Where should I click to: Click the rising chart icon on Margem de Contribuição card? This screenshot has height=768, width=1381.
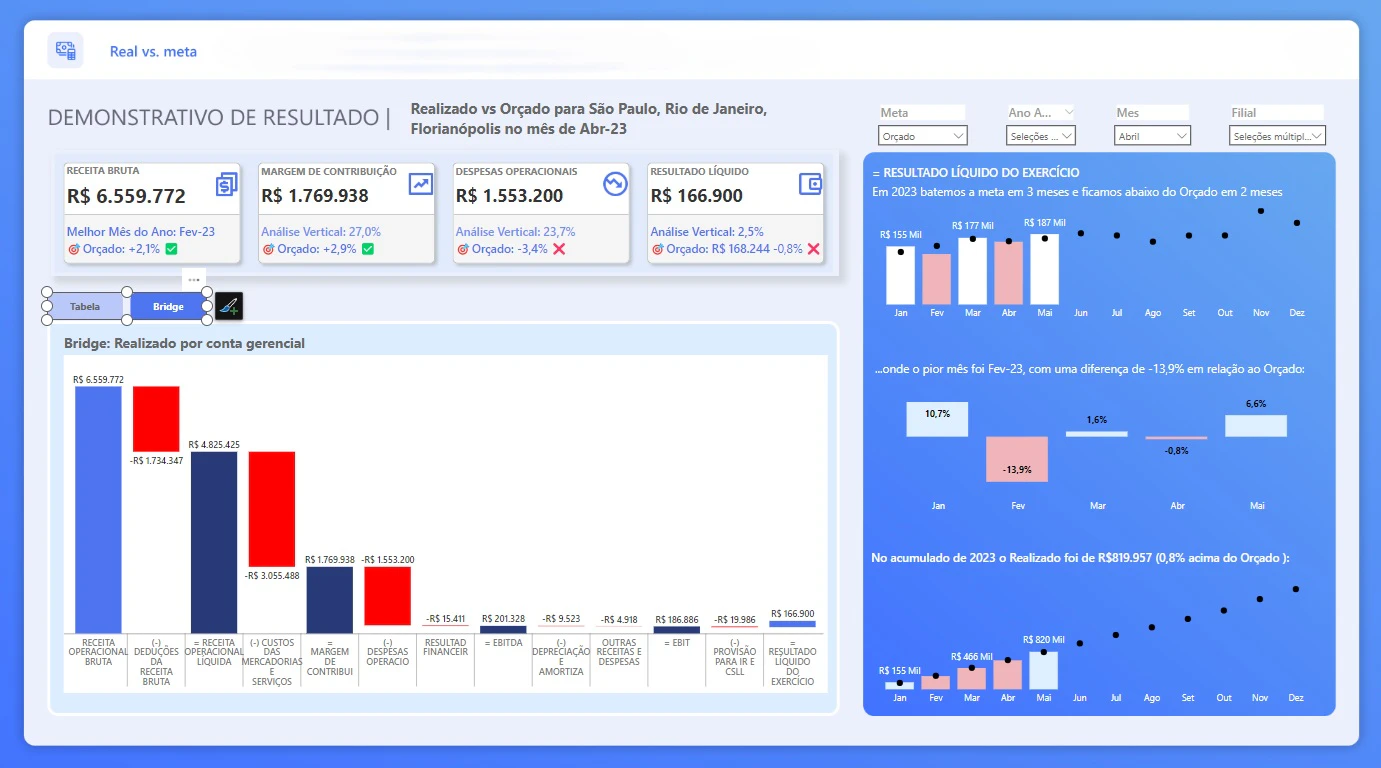[x=420, y=184]
